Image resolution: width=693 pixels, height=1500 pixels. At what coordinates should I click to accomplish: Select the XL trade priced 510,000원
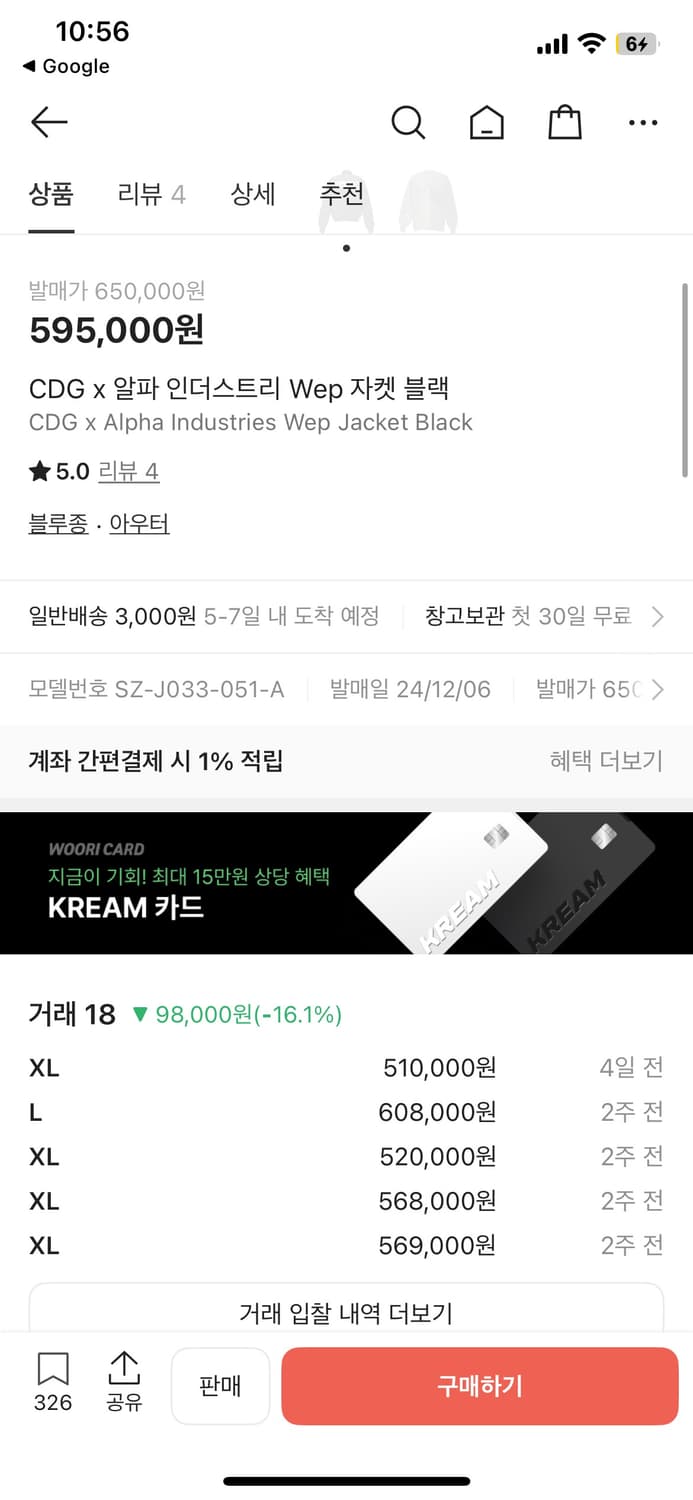coord(346,1067)
